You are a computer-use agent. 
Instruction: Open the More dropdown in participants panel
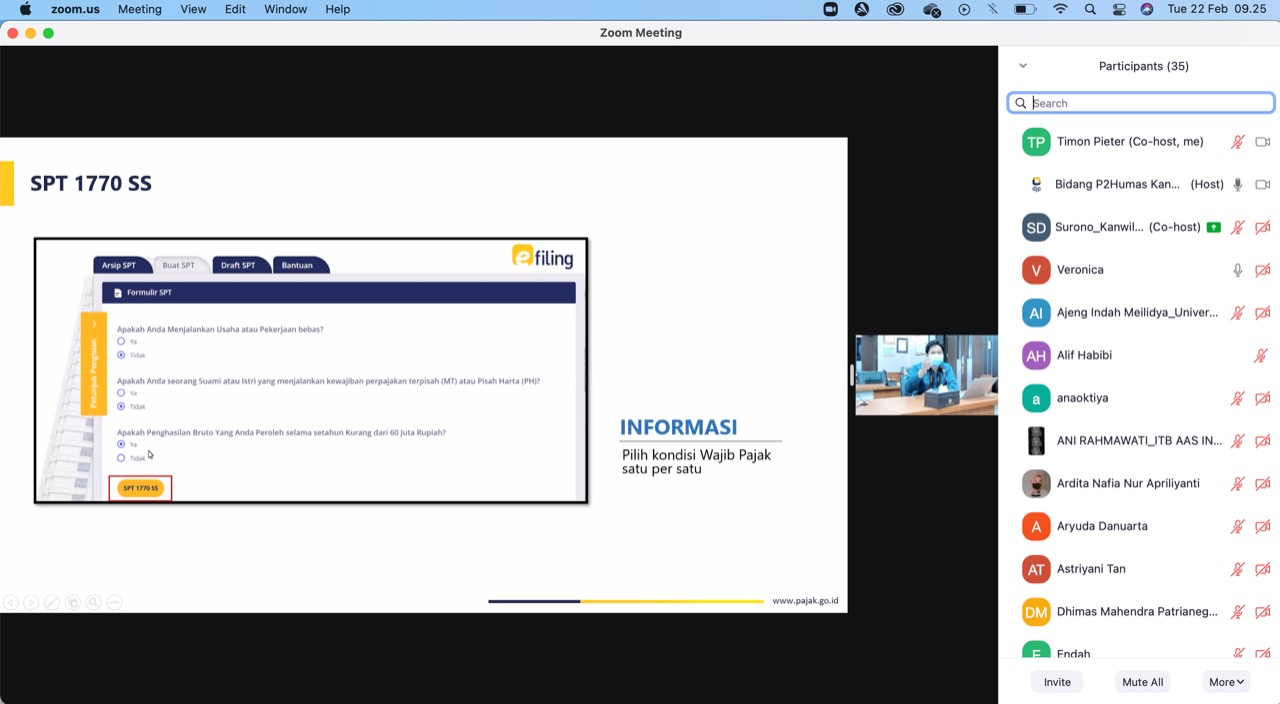[x=1226, y=682]
